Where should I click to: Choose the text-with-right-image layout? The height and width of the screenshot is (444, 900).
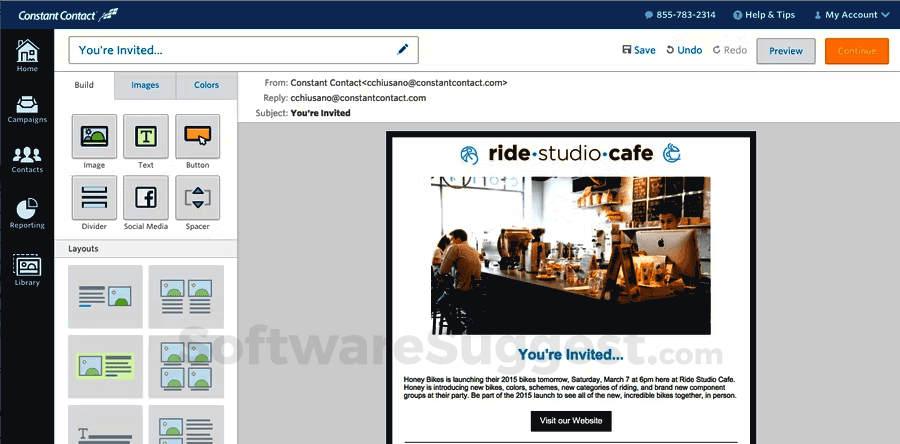pyautogui.click(x=105, y=297)
